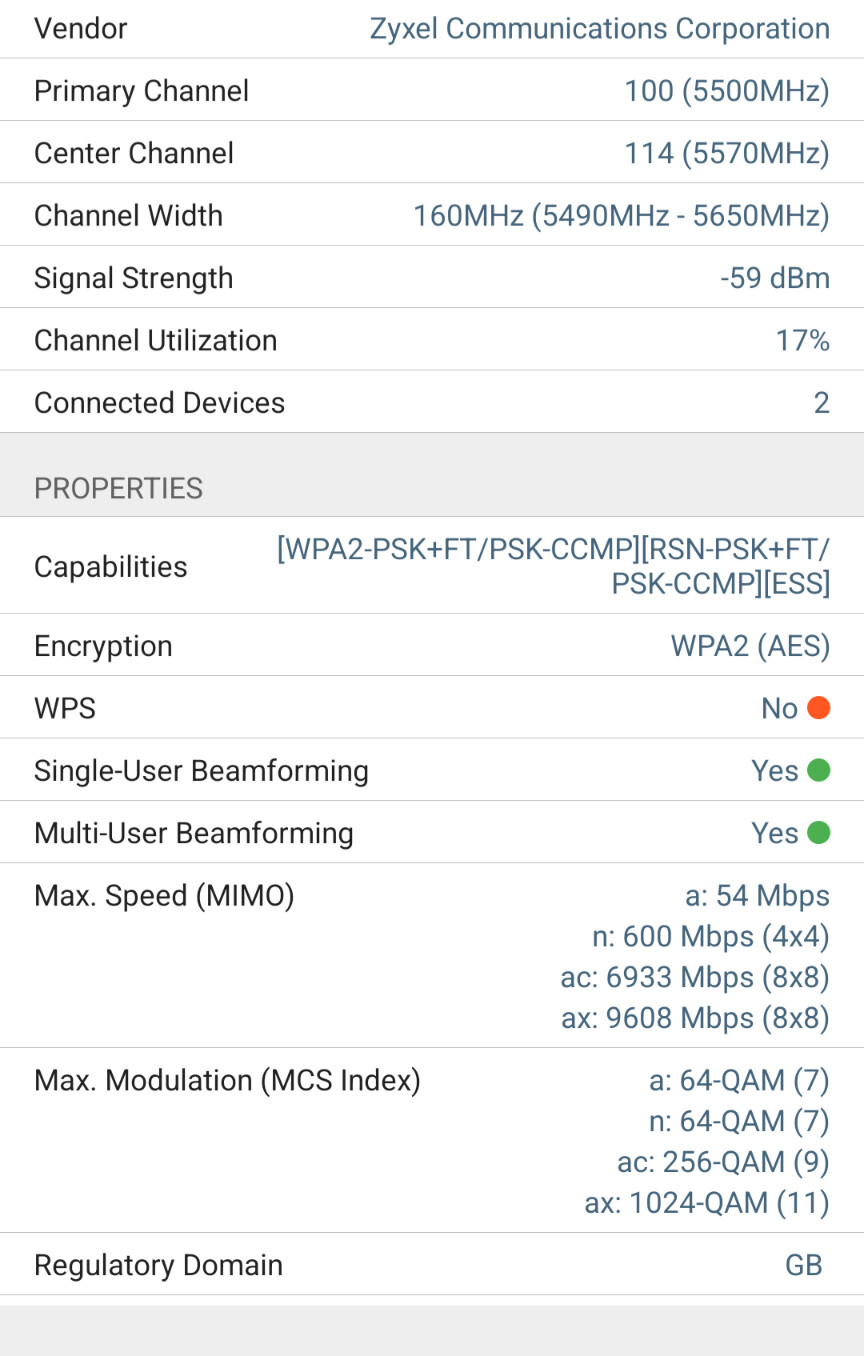Tap Zyxel Communications Corporation vendor value
The width and height of the screenshot is (864, 1356).
600,29
